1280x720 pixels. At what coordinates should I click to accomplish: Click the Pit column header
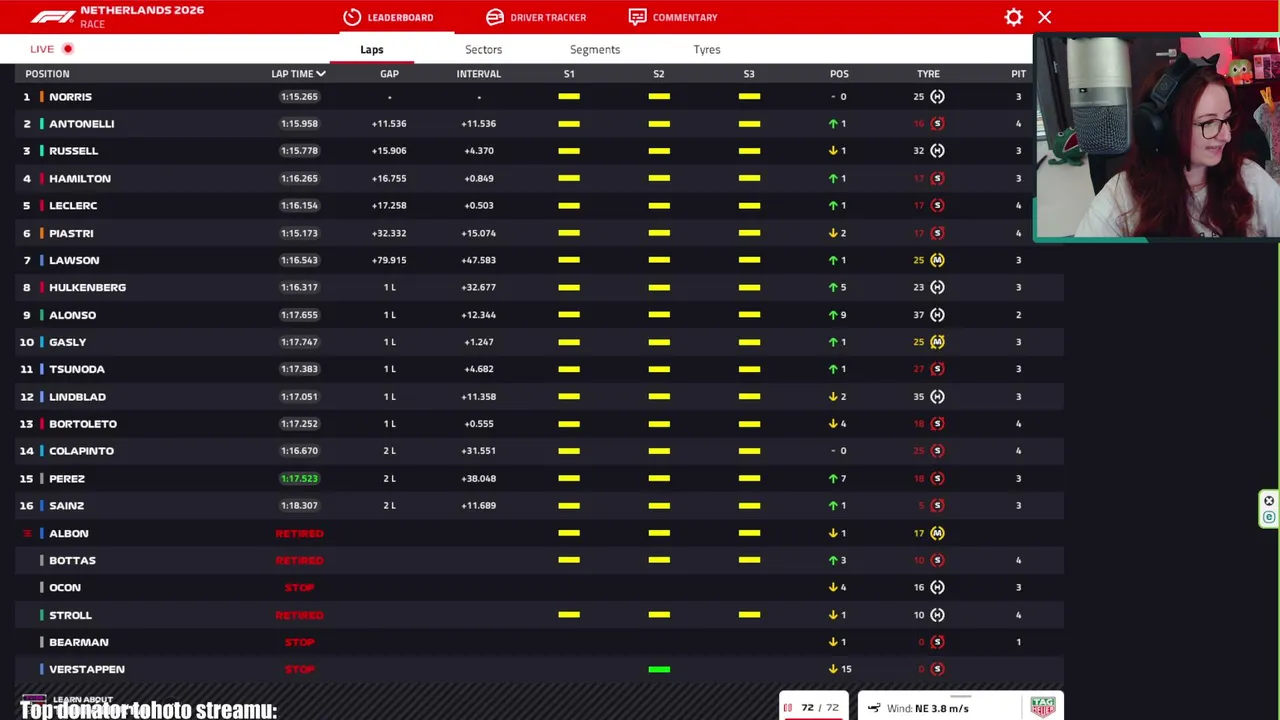tap(1018, 74)
